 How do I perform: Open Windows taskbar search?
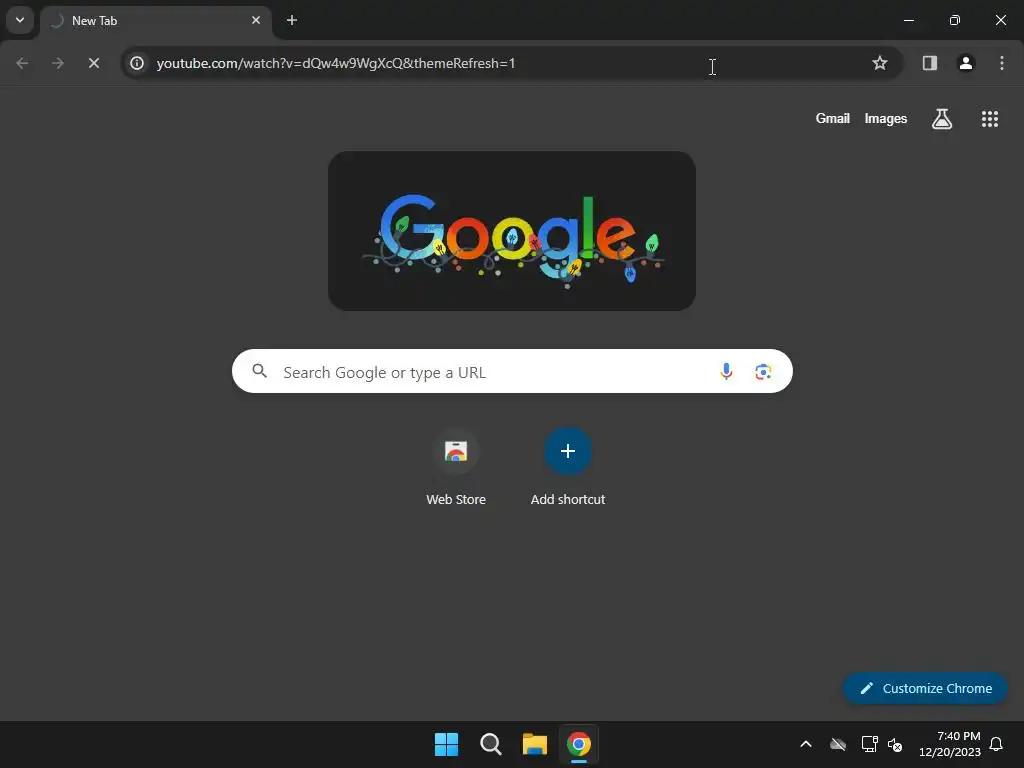(x=490, y=744)
